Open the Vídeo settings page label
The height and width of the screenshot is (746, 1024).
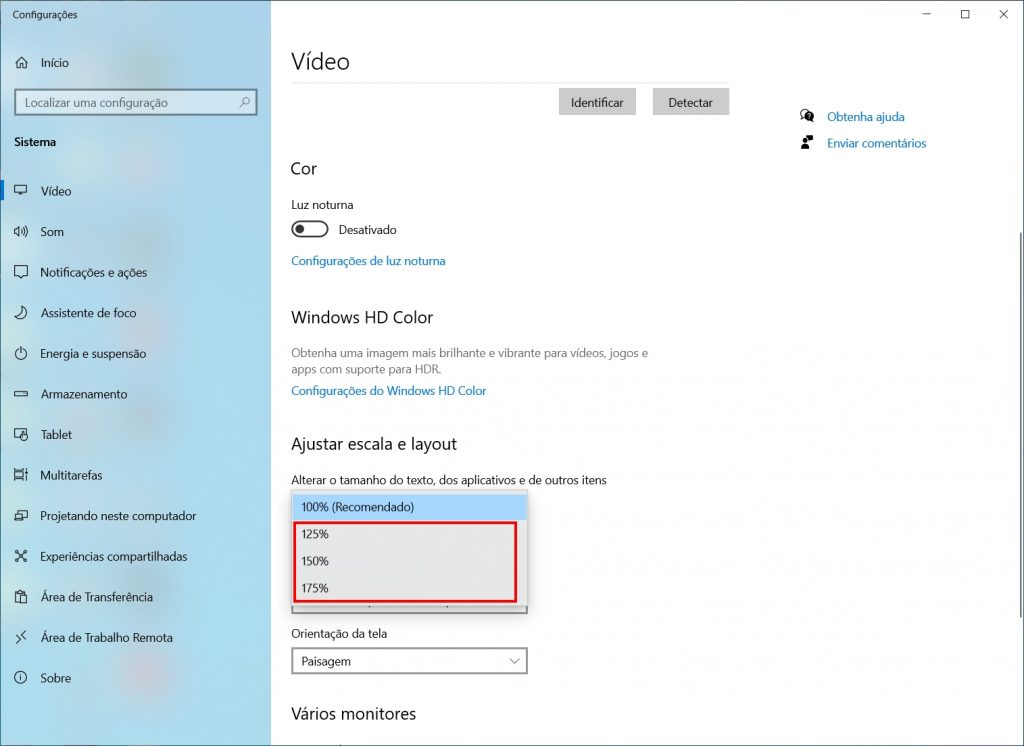coord(56,191)
